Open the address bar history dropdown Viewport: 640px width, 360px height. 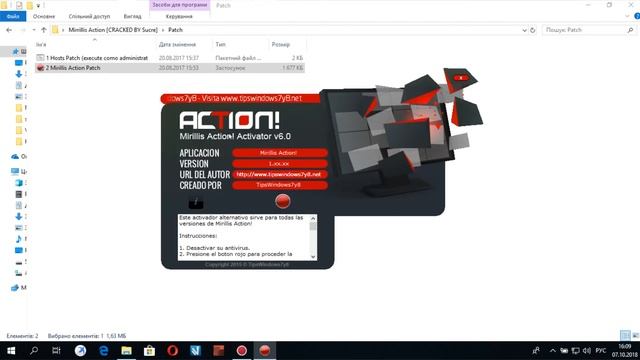(x=524, y=30)
